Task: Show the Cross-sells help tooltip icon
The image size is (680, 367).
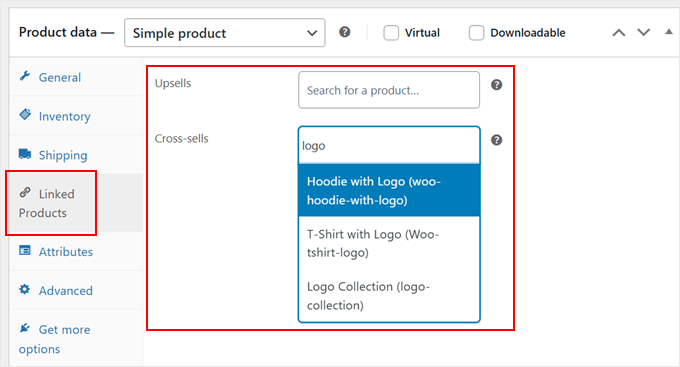Action: point(497,140)
